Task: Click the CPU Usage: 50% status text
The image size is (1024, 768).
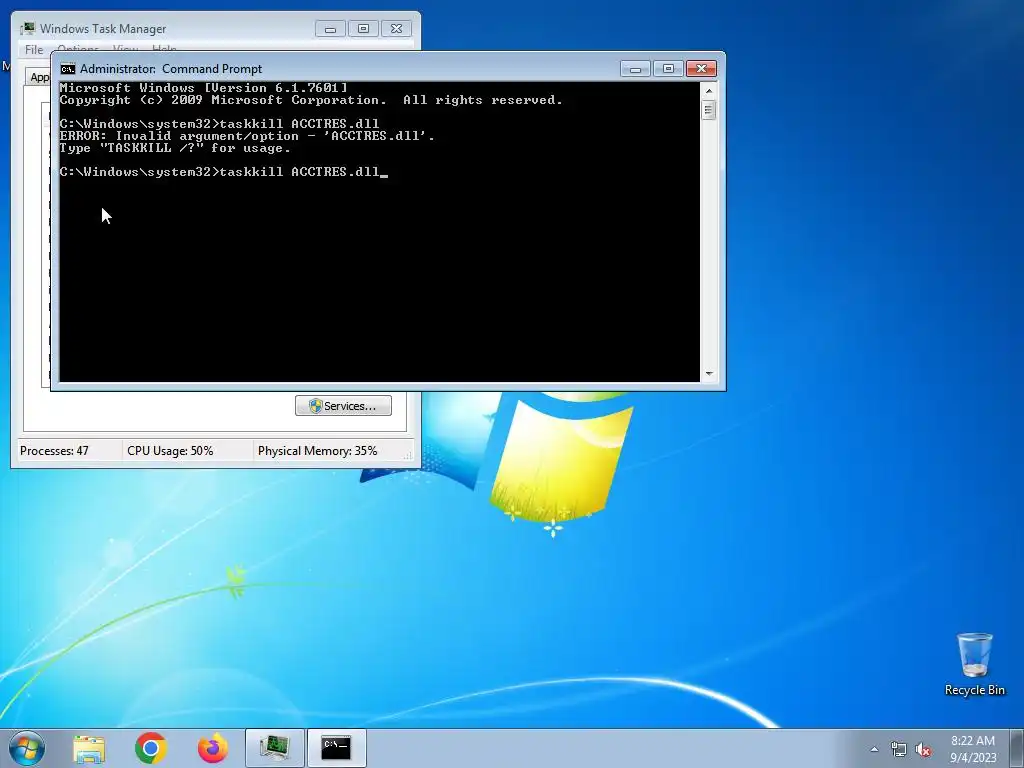Action: (x=170, y=451)
